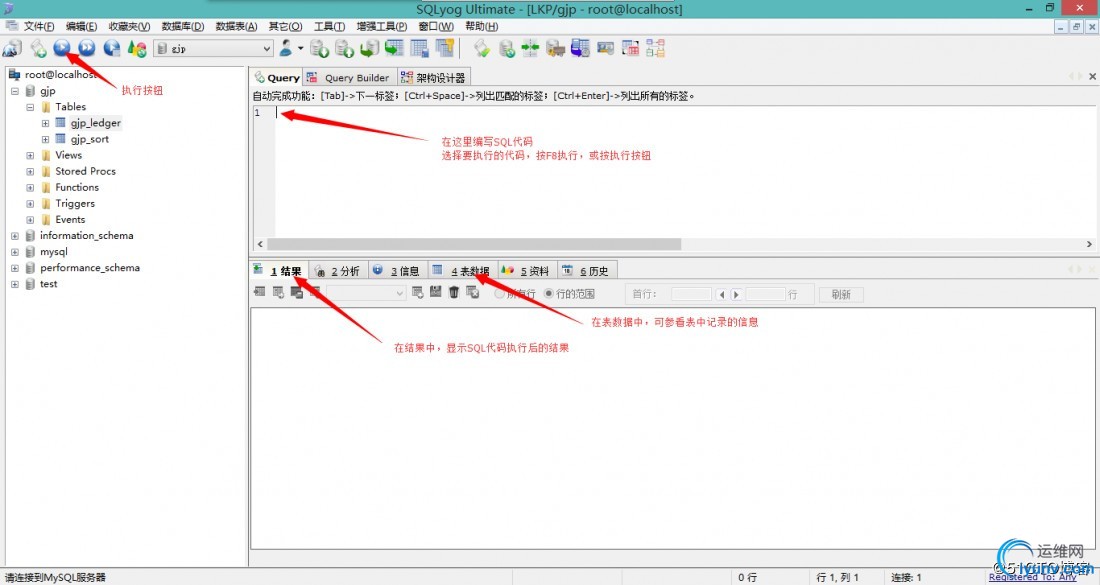
Task: Click the green opposing arrows sync icon
Action: [530, 48]
